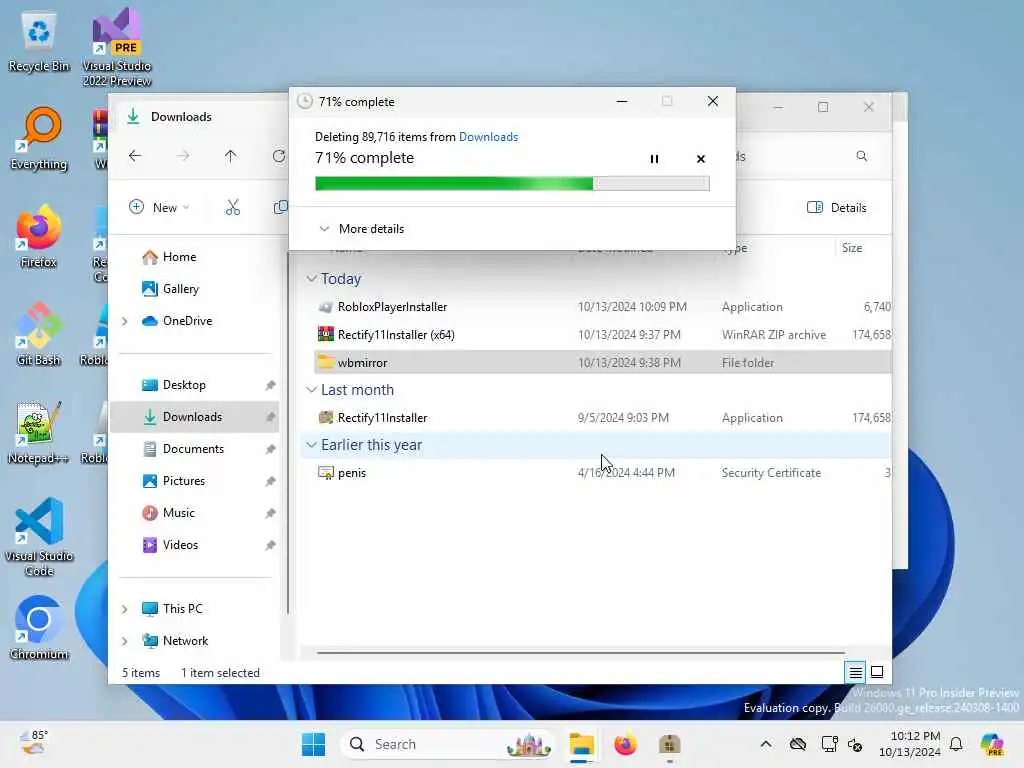Unpin Desktop using its pin icon
The height and width of the screenshot is (768, 1024).
[x=270, y=385]
